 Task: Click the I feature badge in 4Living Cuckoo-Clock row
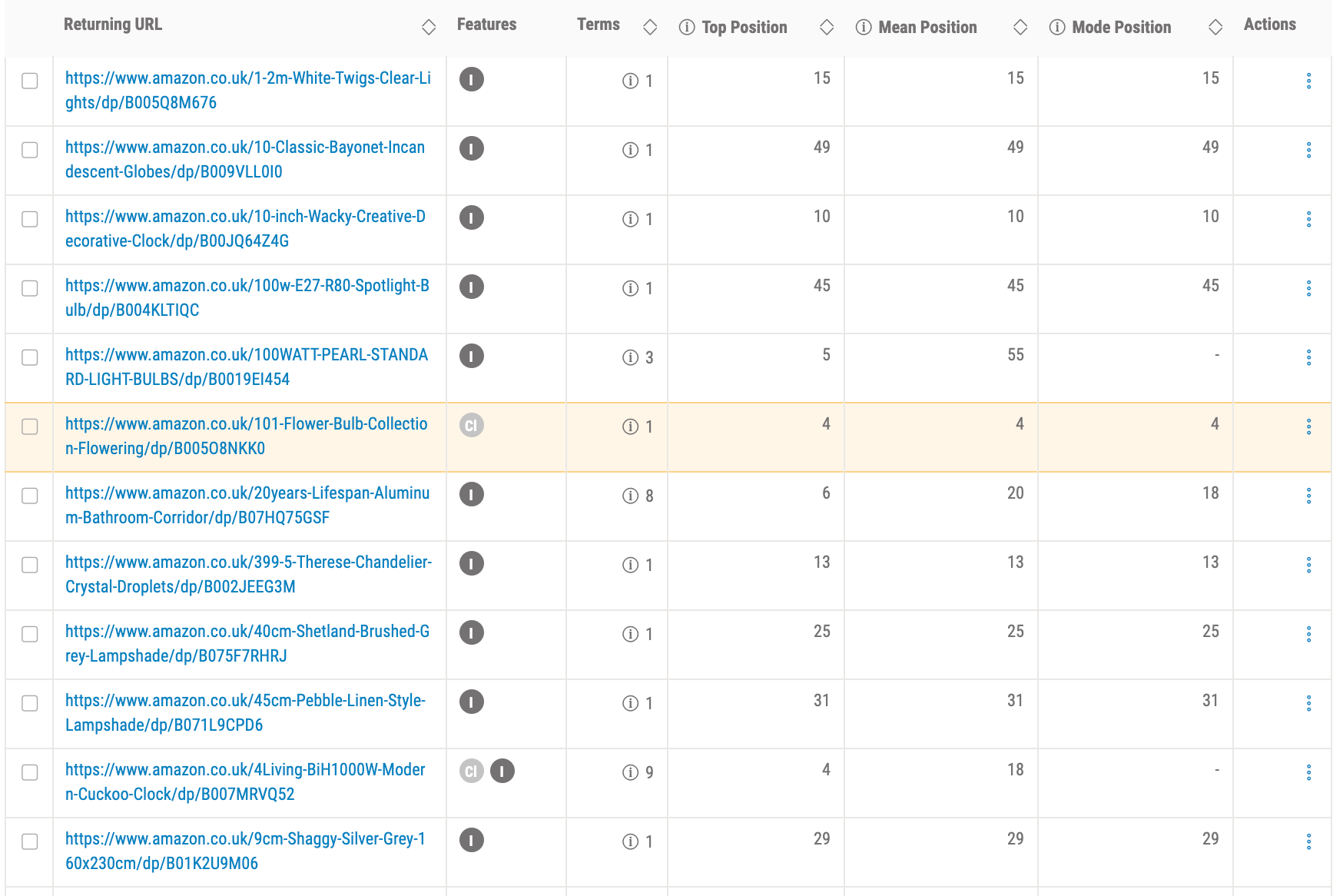click(x=502, y=771)
